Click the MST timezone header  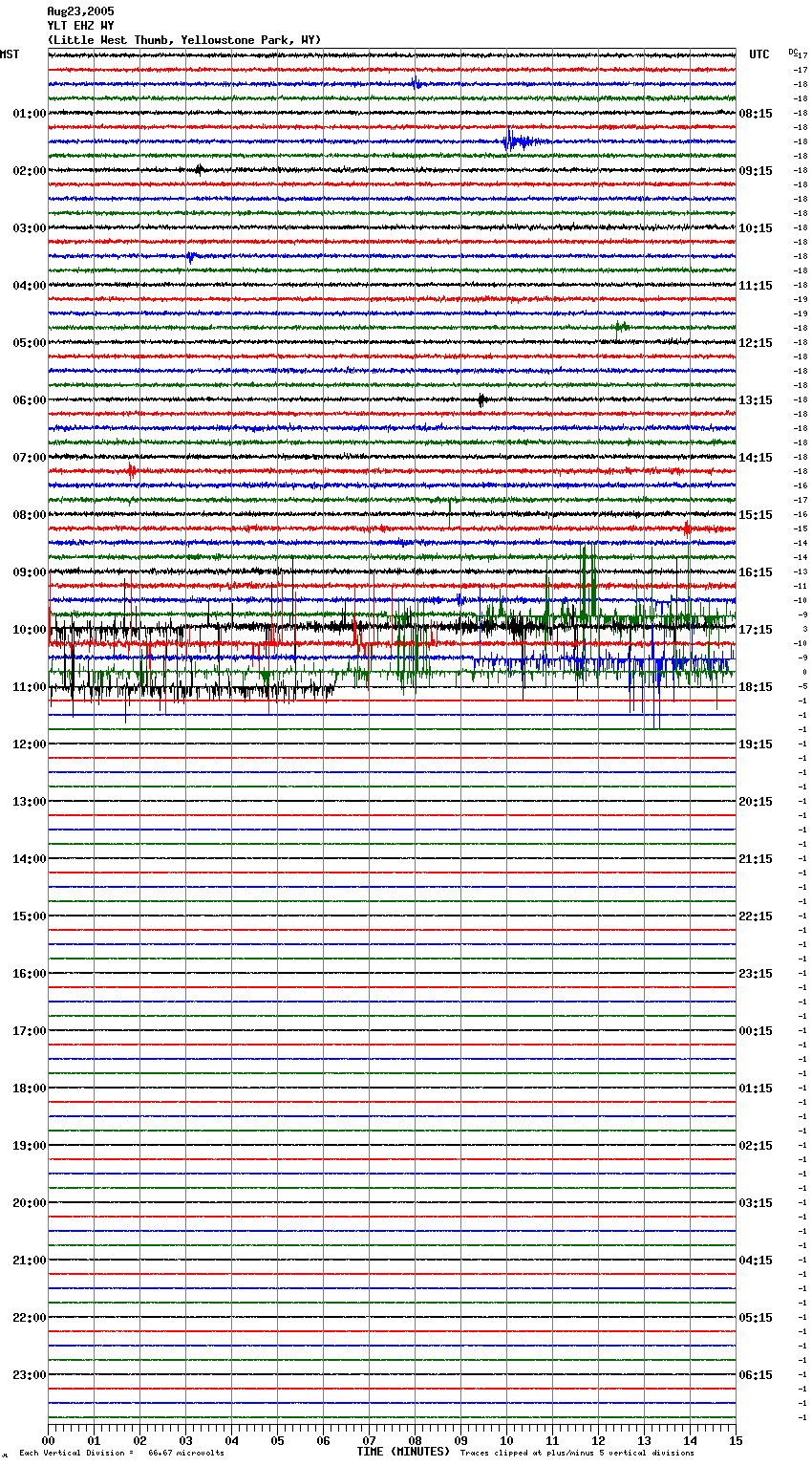(x=10, y=54)
